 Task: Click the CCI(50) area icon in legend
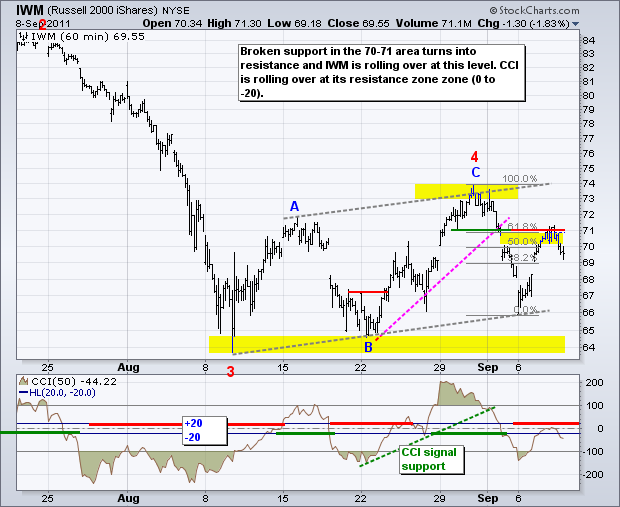coord(24,381)
